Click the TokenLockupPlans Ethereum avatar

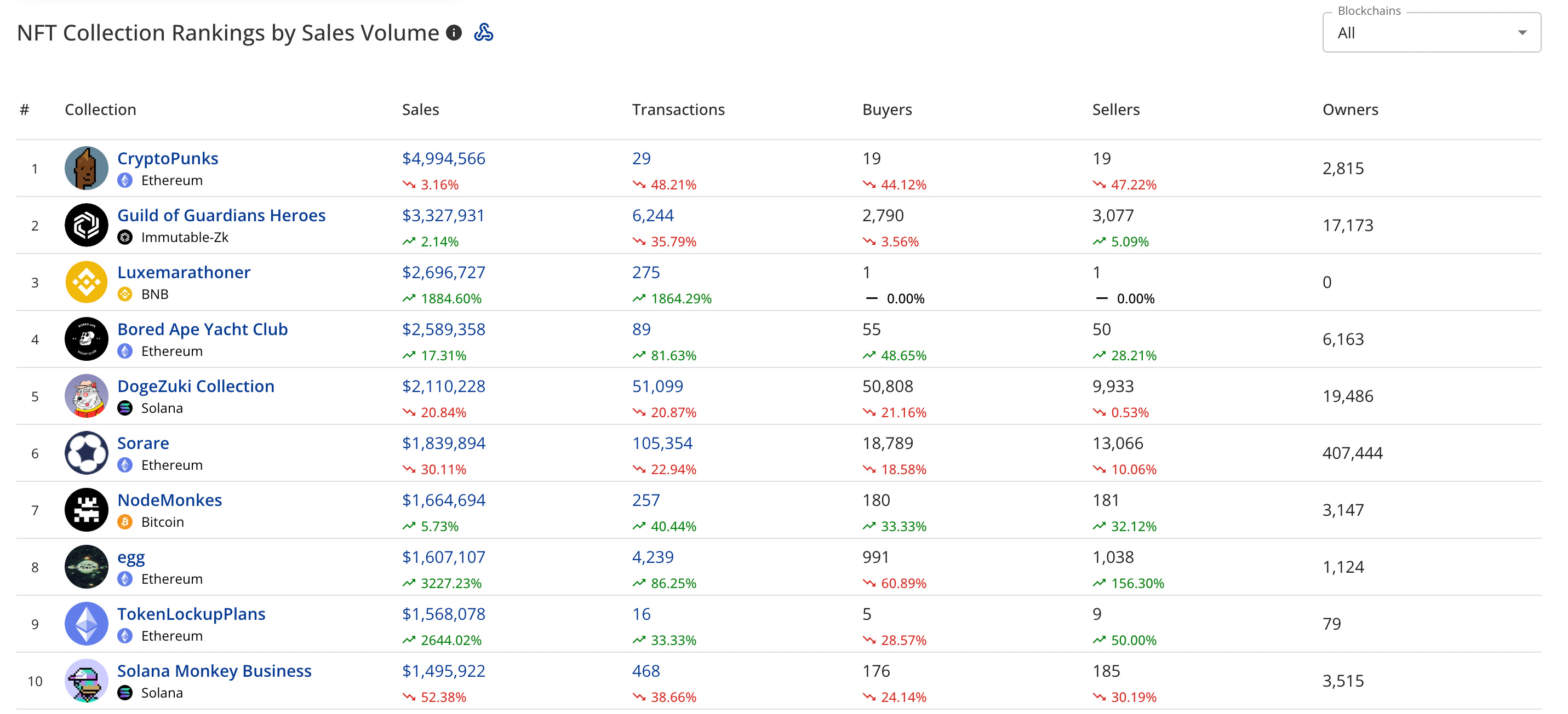[x=86, y=624]
